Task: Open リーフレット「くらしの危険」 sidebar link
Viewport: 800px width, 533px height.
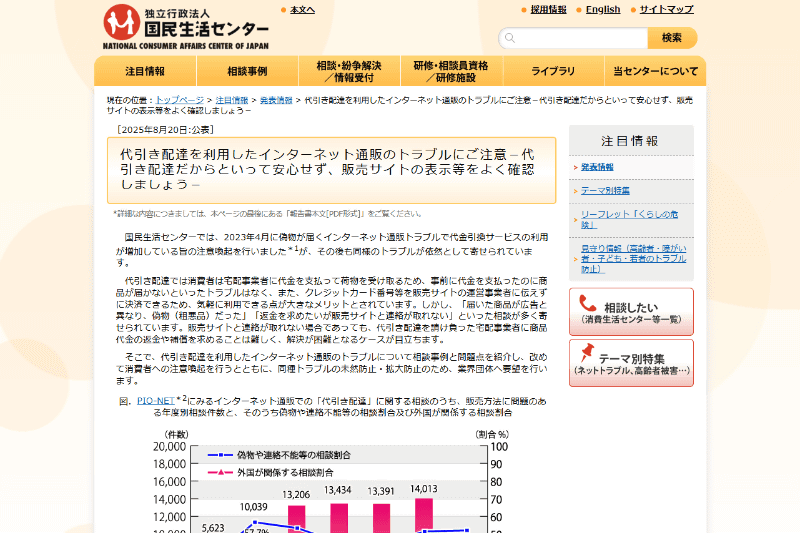Action: [630, 219]
